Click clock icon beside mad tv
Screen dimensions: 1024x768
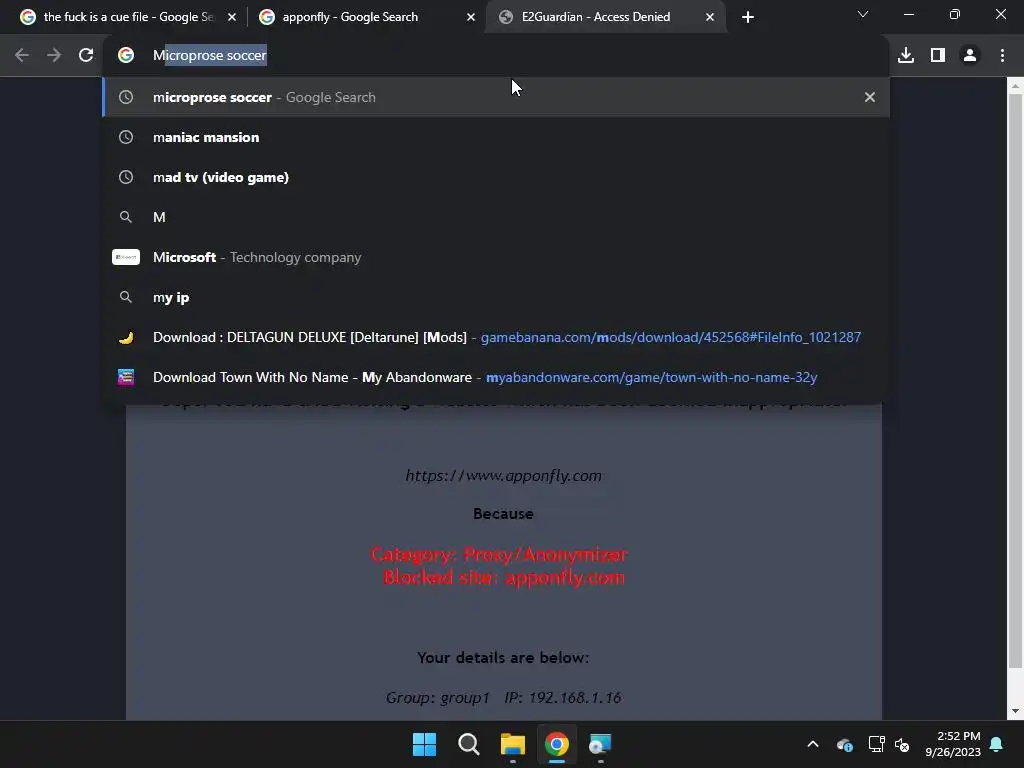(126, 177)
